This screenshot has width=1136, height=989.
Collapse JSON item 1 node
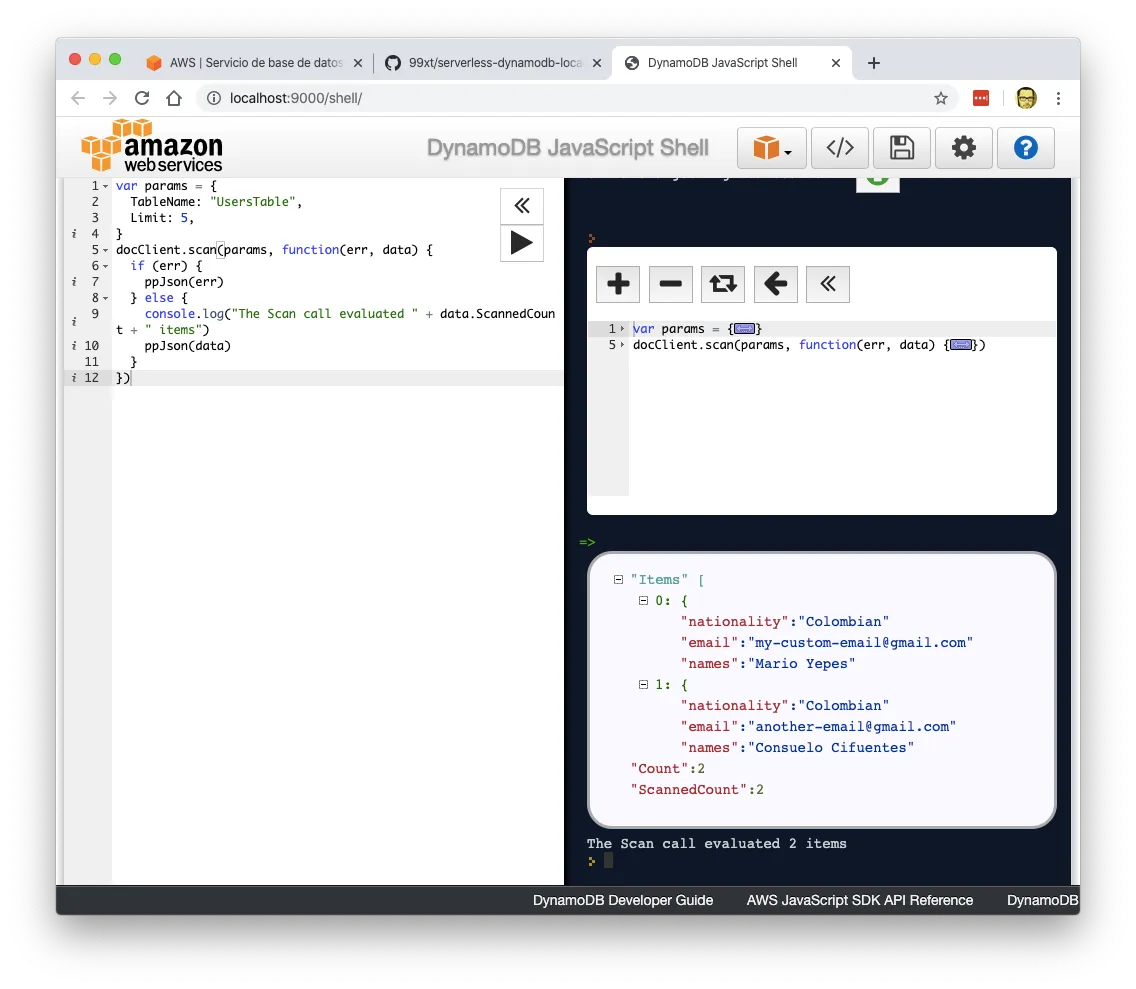pyautogui.click(x=643, y=685)
